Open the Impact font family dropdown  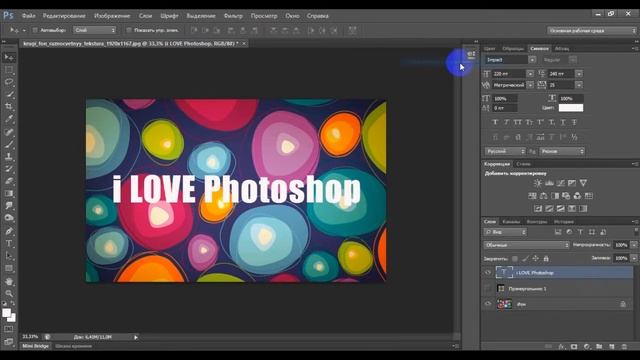[x=532, y=60]
